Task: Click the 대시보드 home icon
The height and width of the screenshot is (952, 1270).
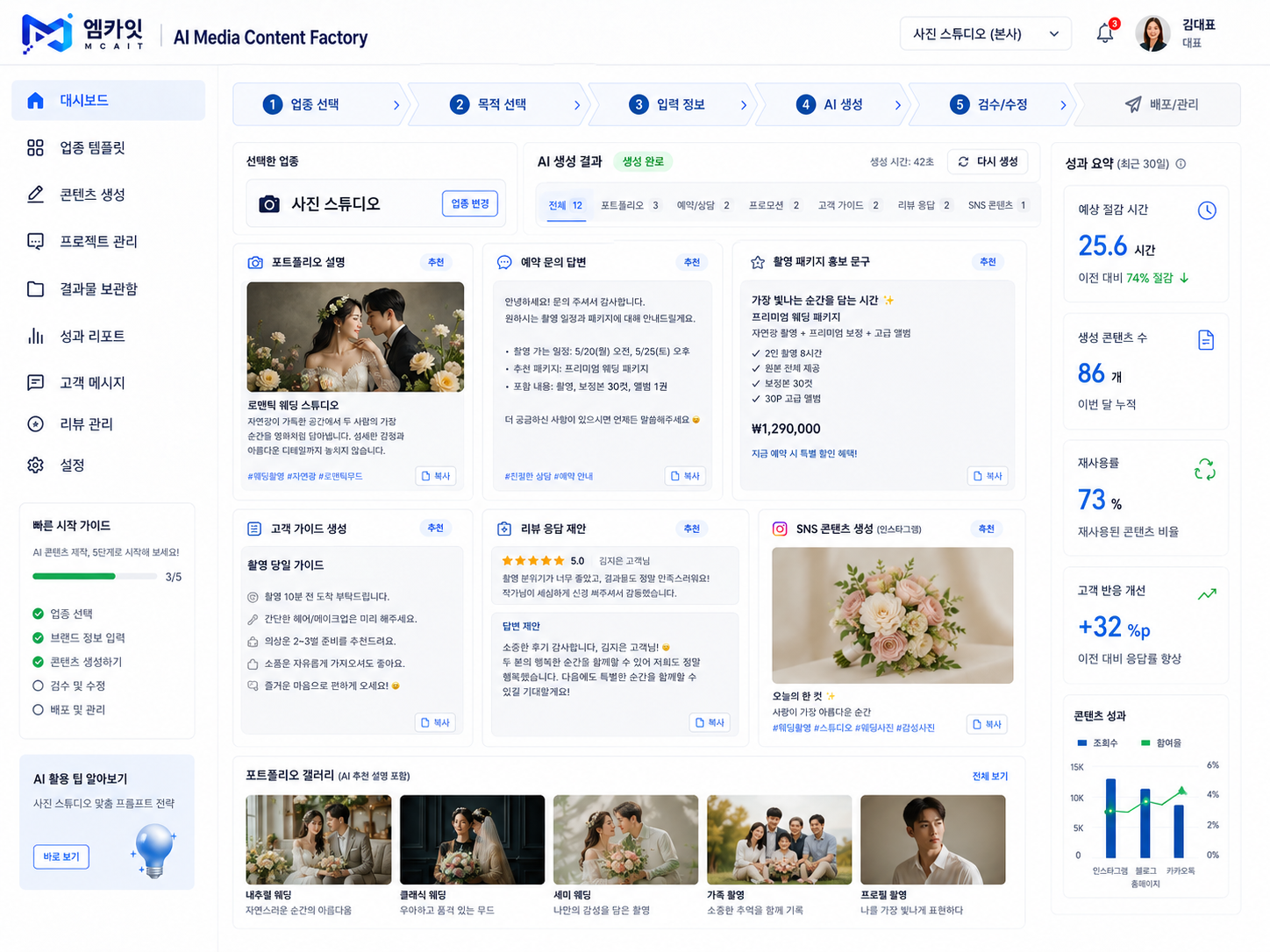Action: pyautogui.click(x=35, y=100)
